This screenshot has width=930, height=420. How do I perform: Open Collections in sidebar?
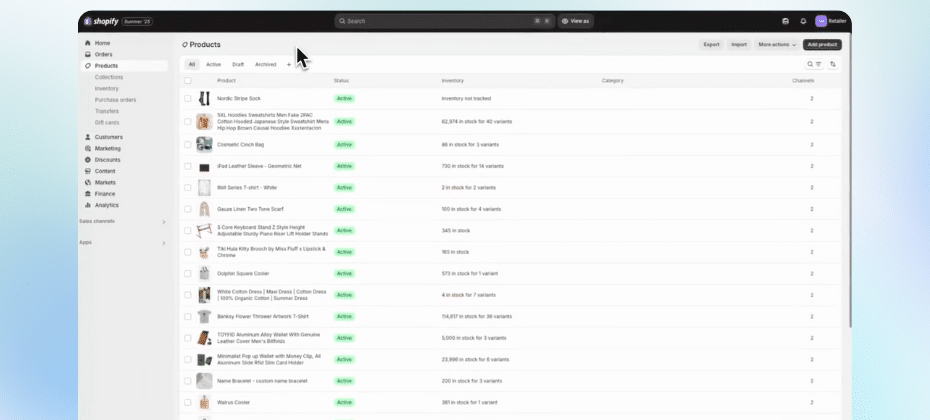pyautogui.click(x=109, y=77)
